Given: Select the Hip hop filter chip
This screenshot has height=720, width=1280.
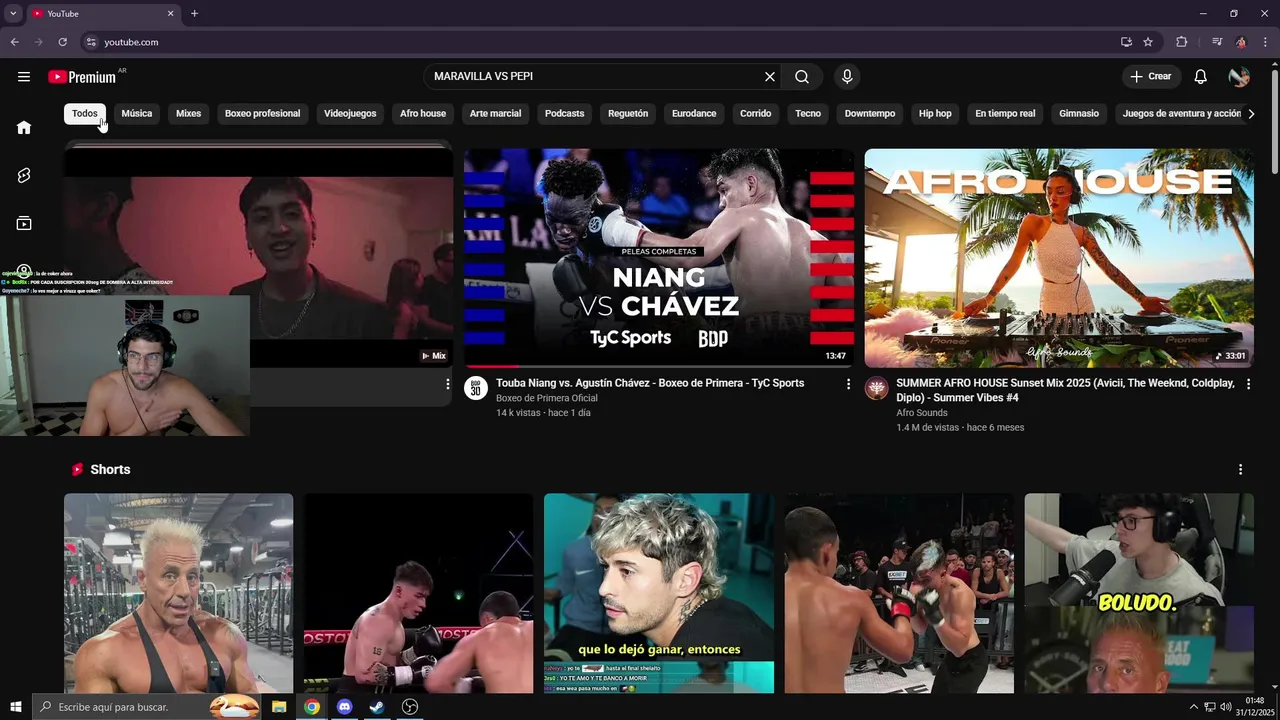Looking at the screenshot, I should (935, 113).
